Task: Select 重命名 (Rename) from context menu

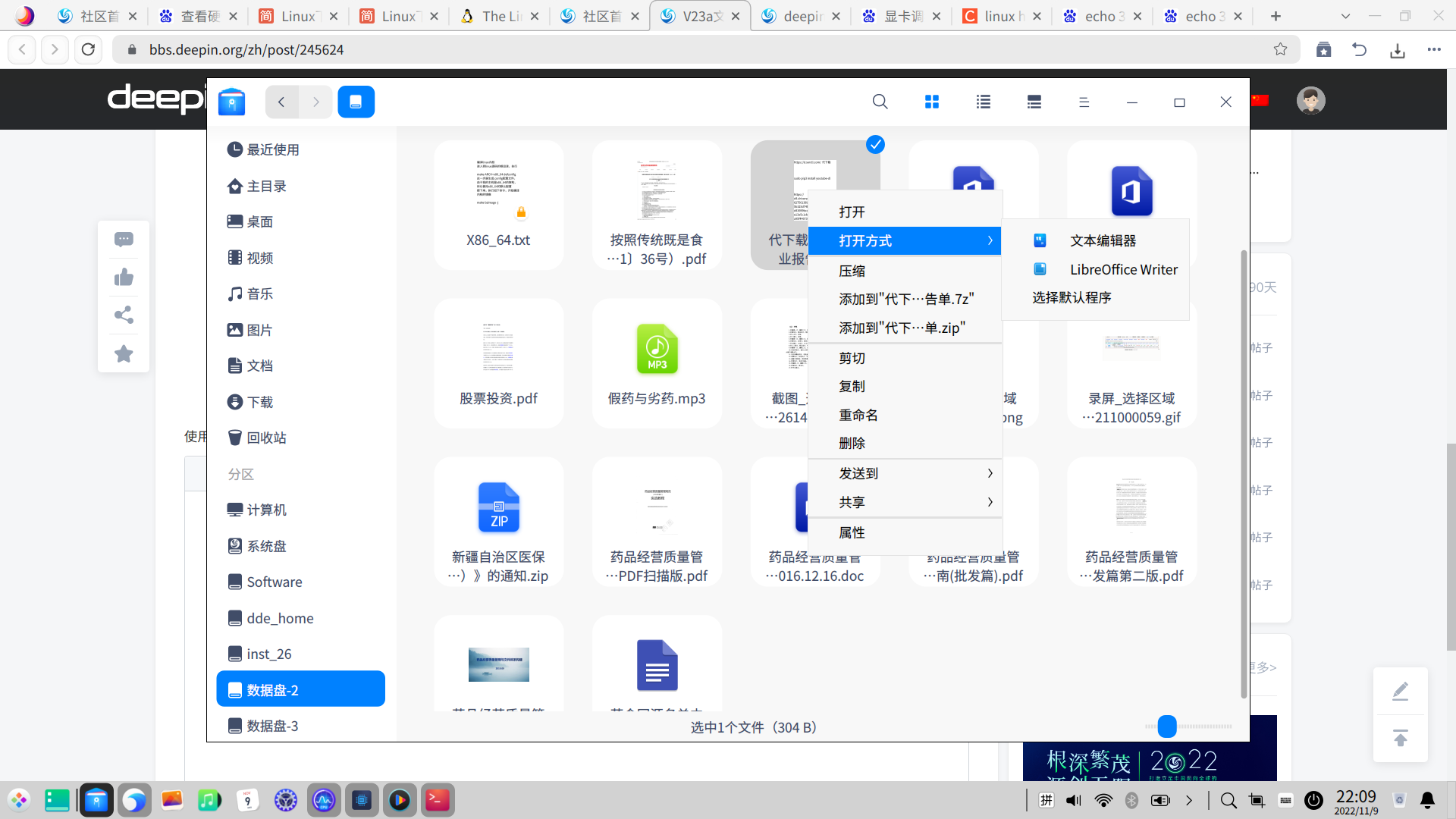Action: (858, 415)
